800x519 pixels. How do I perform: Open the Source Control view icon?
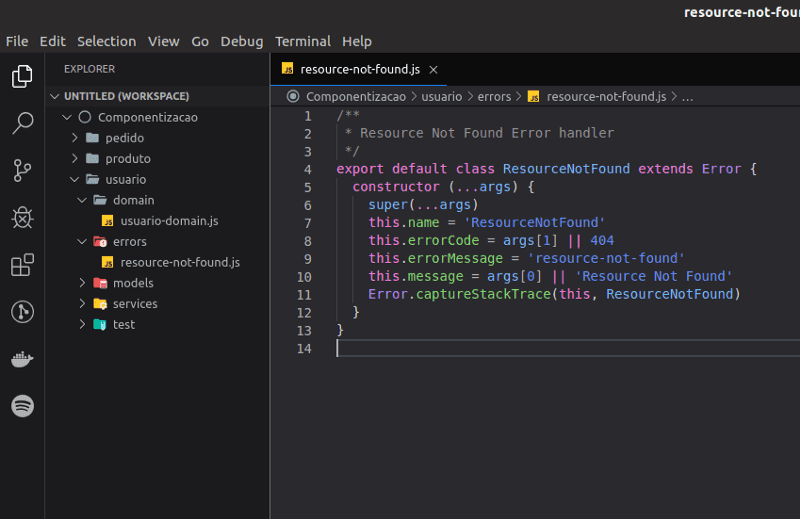[x=22, y=170]
